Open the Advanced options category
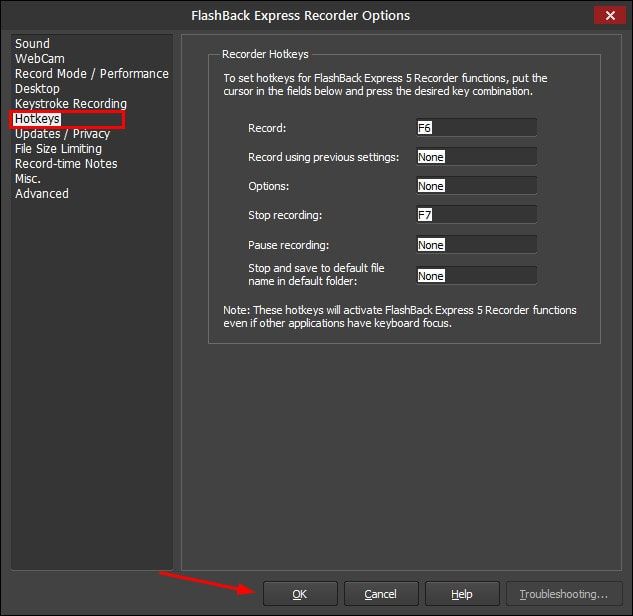 pyautogui.click(x=42, y=194)
